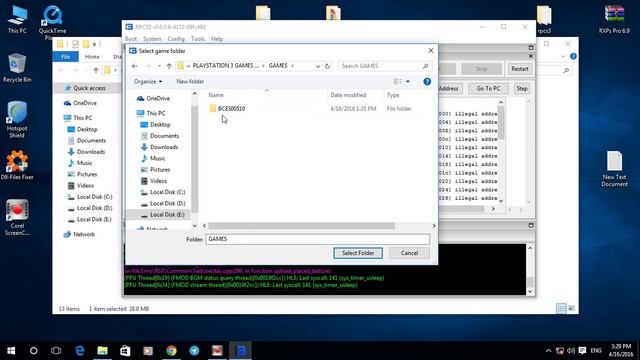Click the Folder name input field
Viewport: 640px width, 360px height.
pyautogui.click(x=318, y=239)
